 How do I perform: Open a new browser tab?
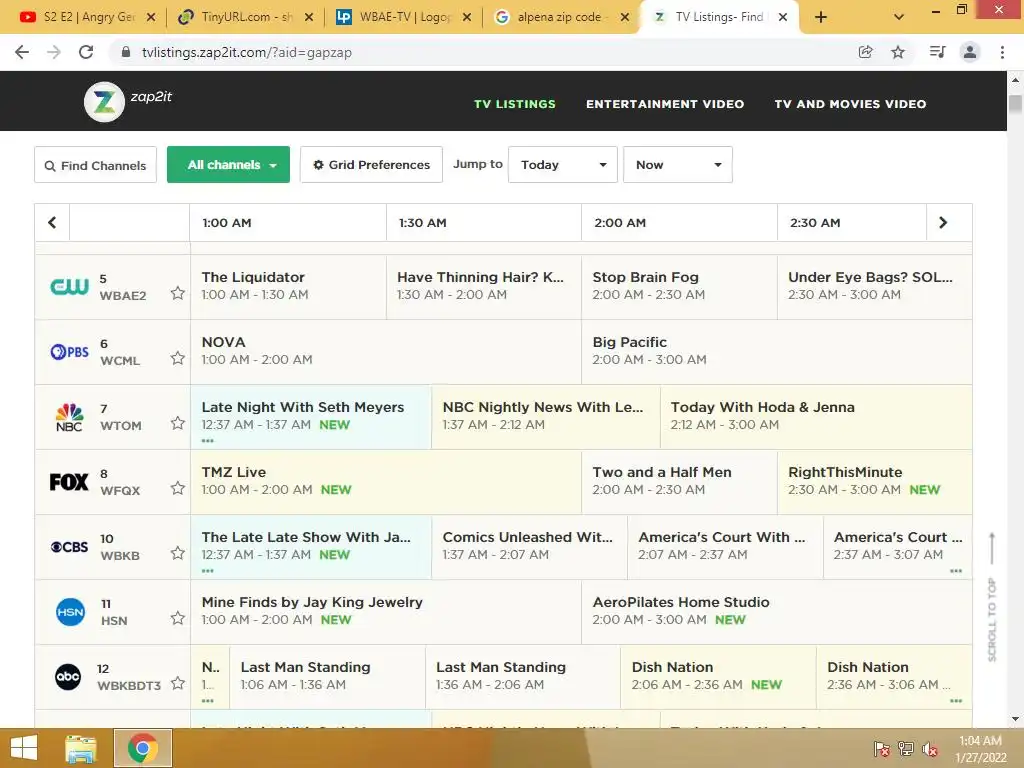click(821, 17)
